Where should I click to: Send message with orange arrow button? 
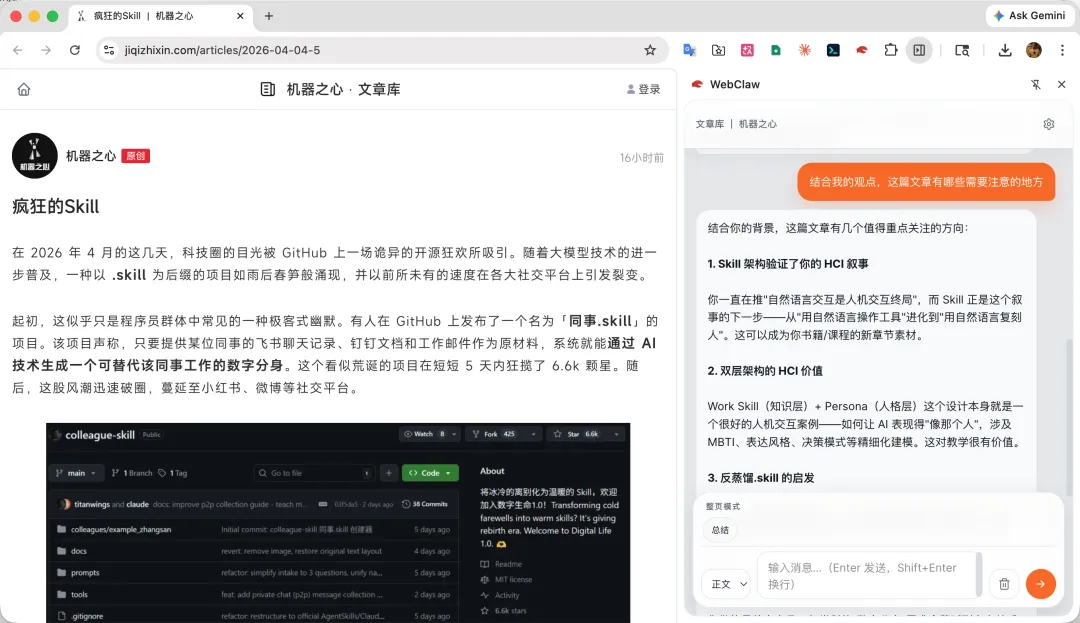coord(1040,584)
